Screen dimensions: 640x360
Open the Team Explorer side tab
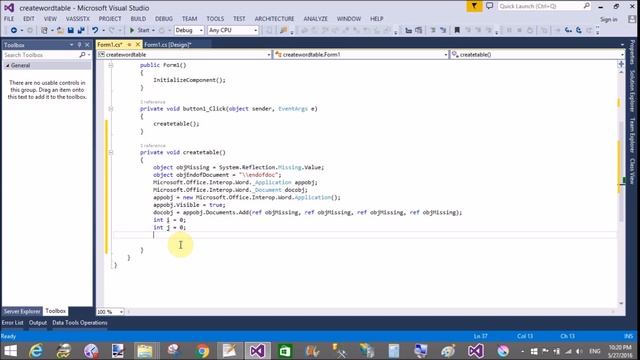pyautogui.click(x=632, y=135)
